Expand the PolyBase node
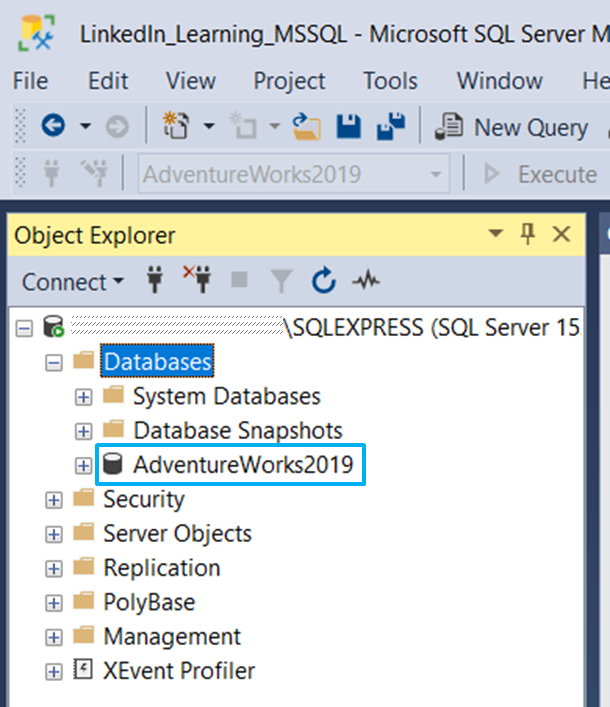The image size is (610, 707). pos(54,603)
